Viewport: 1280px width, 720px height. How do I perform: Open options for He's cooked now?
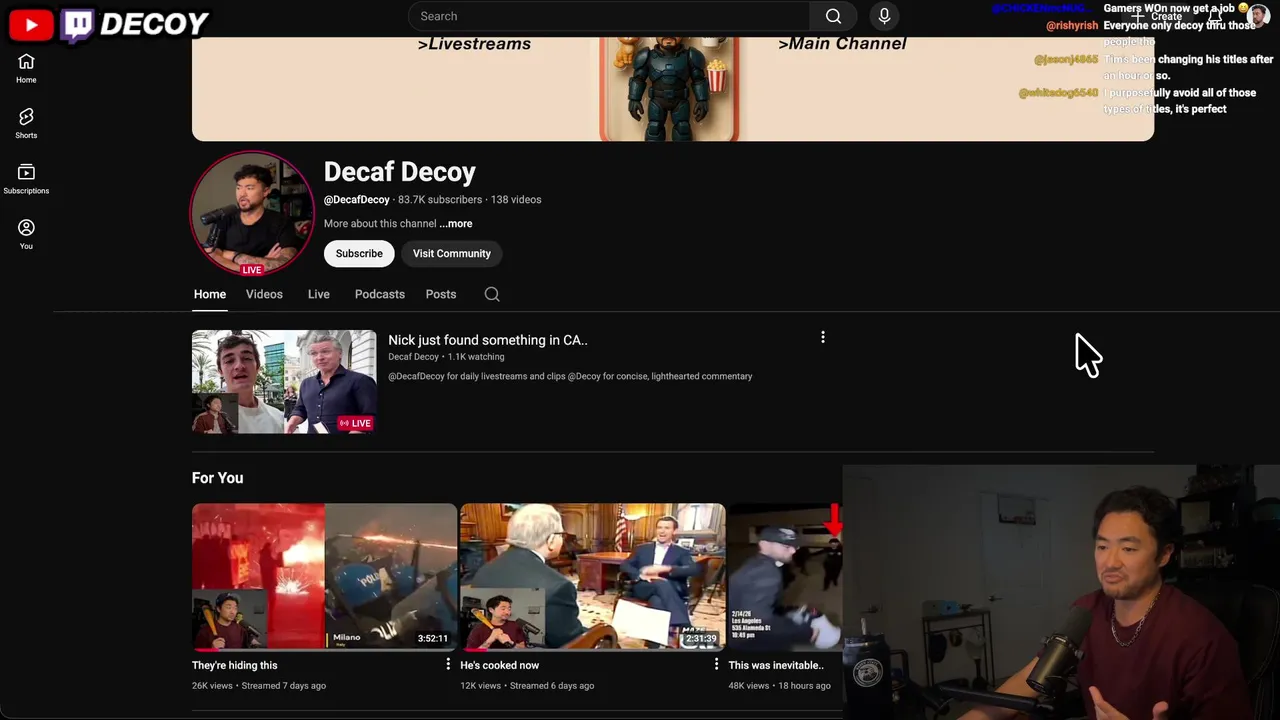point(716,664)
